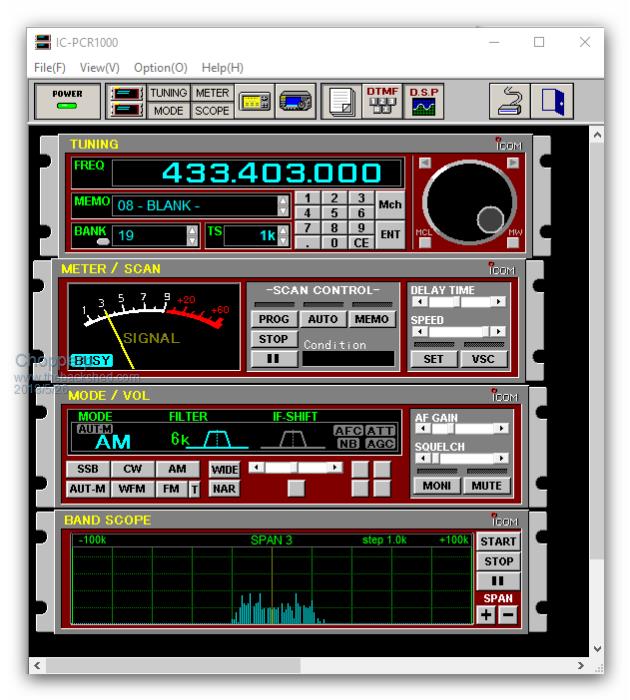Select NAR narrow filter
Screen dimensions: 630x700
(224, 489)
